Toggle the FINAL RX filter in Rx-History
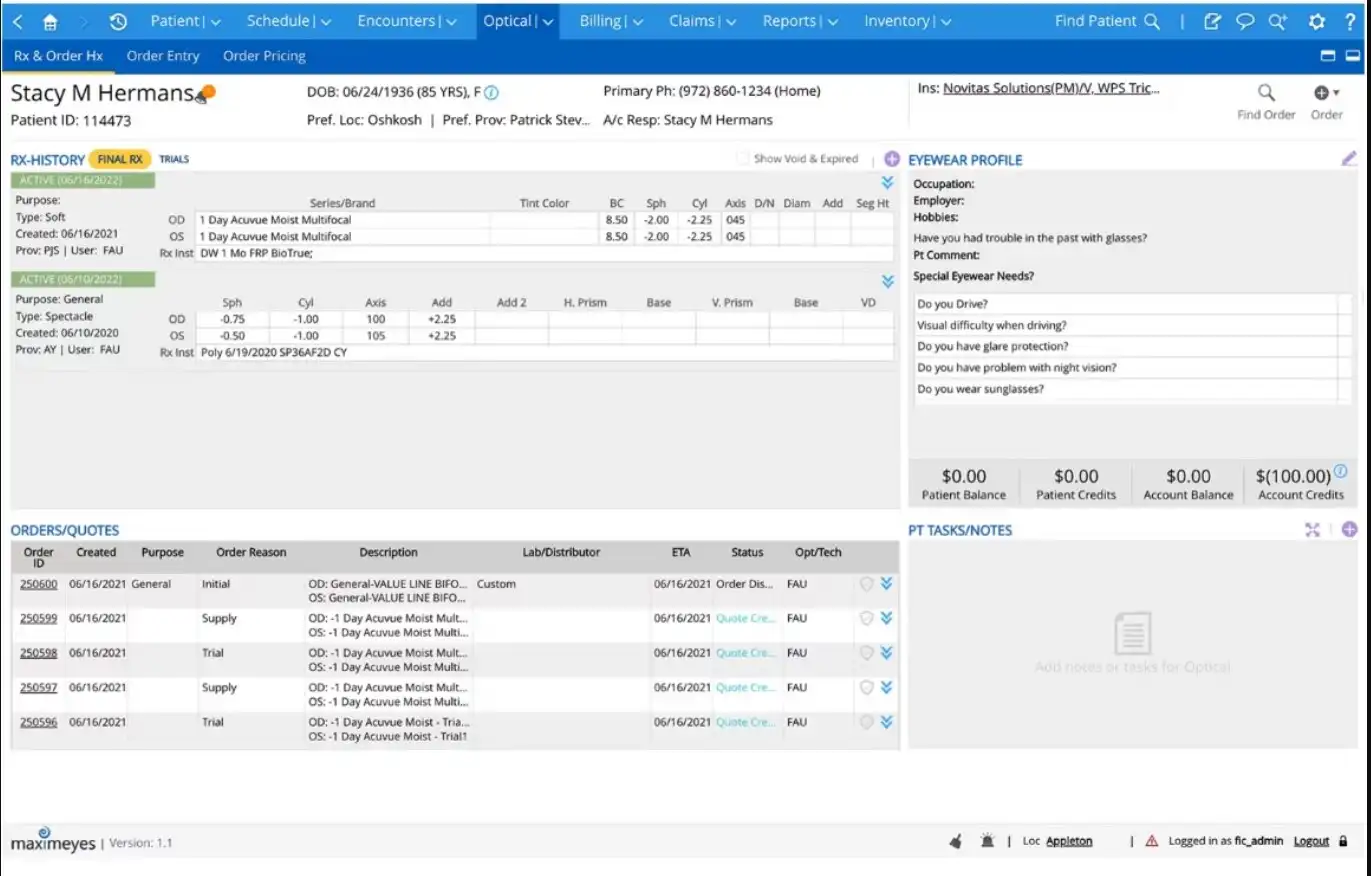The height and width of the screenshot is (876, 1371). click(x=119, y=158)
